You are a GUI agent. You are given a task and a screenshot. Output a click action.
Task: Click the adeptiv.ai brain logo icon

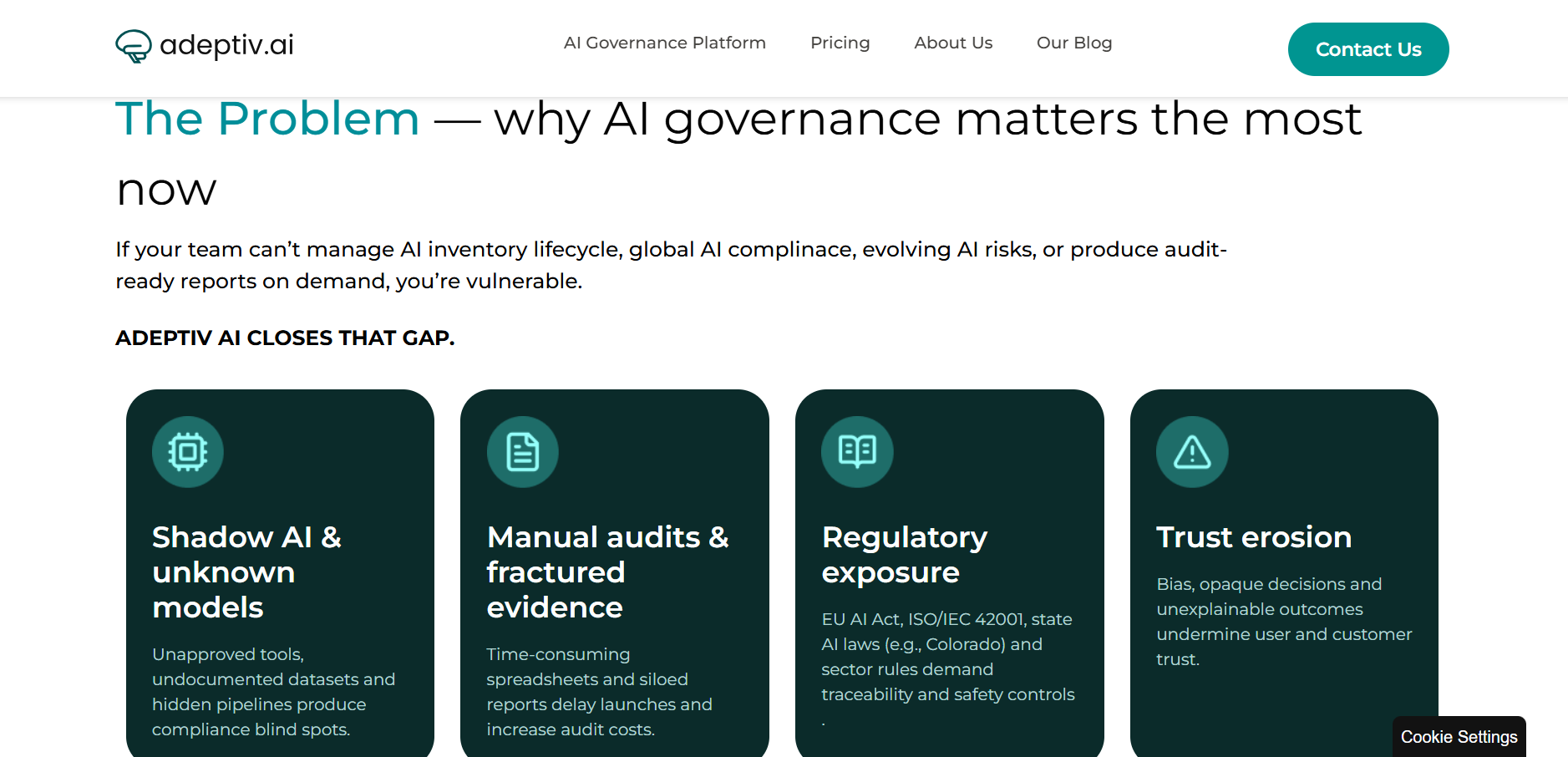tap(134, 47)
